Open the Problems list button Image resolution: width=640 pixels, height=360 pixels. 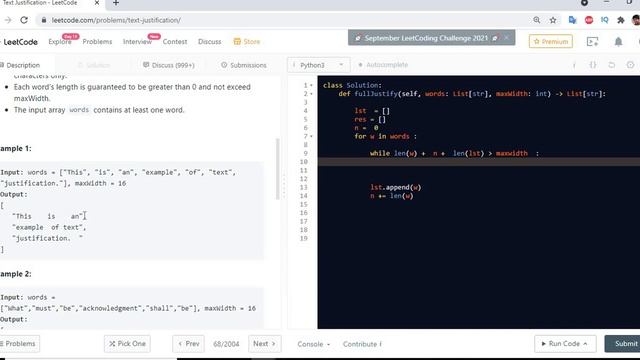click(19, 344)
